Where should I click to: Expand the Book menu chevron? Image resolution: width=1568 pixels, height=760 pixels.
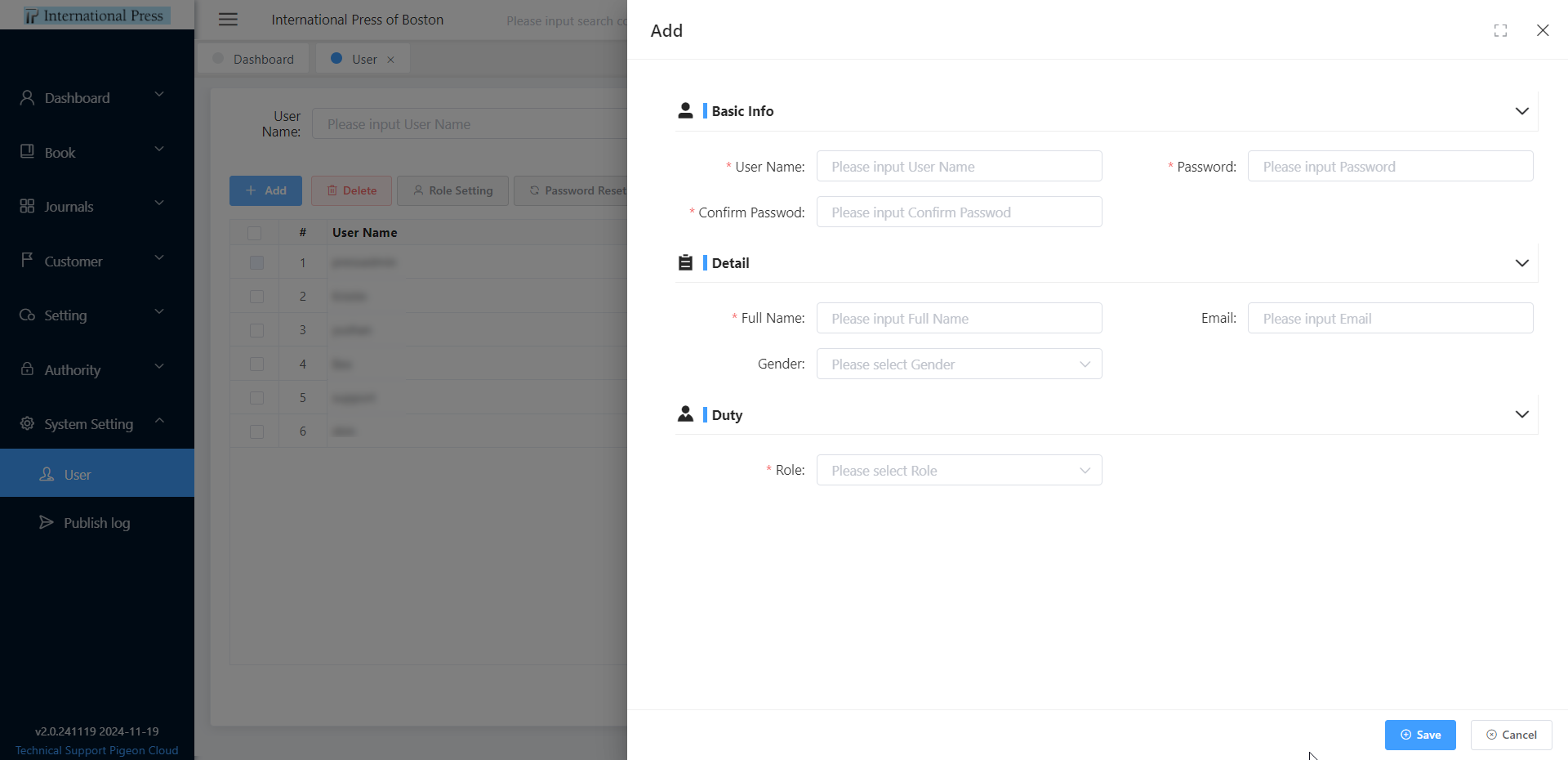point(159,149)
